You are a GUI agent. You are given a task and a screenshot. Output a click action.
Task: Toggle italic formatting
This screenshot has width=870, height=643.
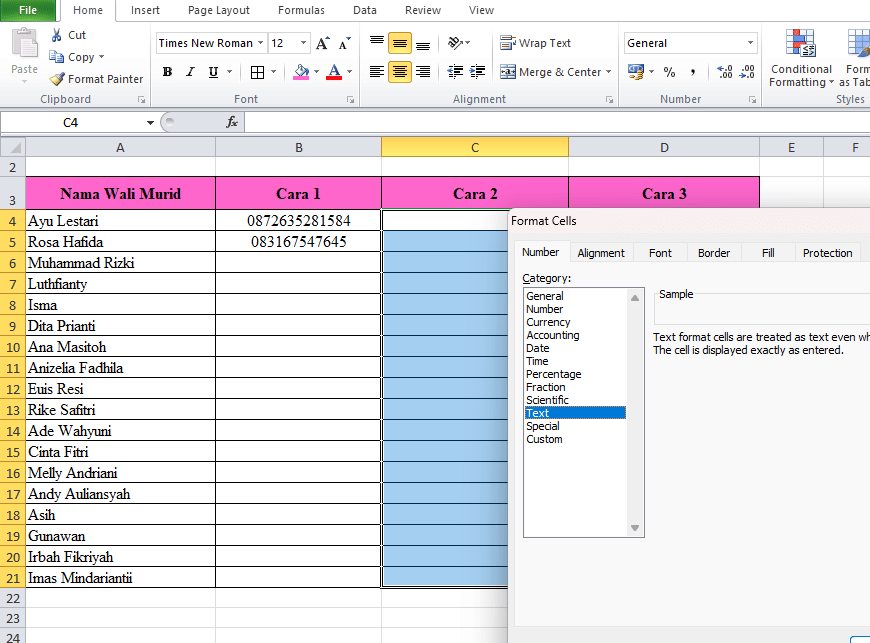pyautogui.click(x=189, y=72)
